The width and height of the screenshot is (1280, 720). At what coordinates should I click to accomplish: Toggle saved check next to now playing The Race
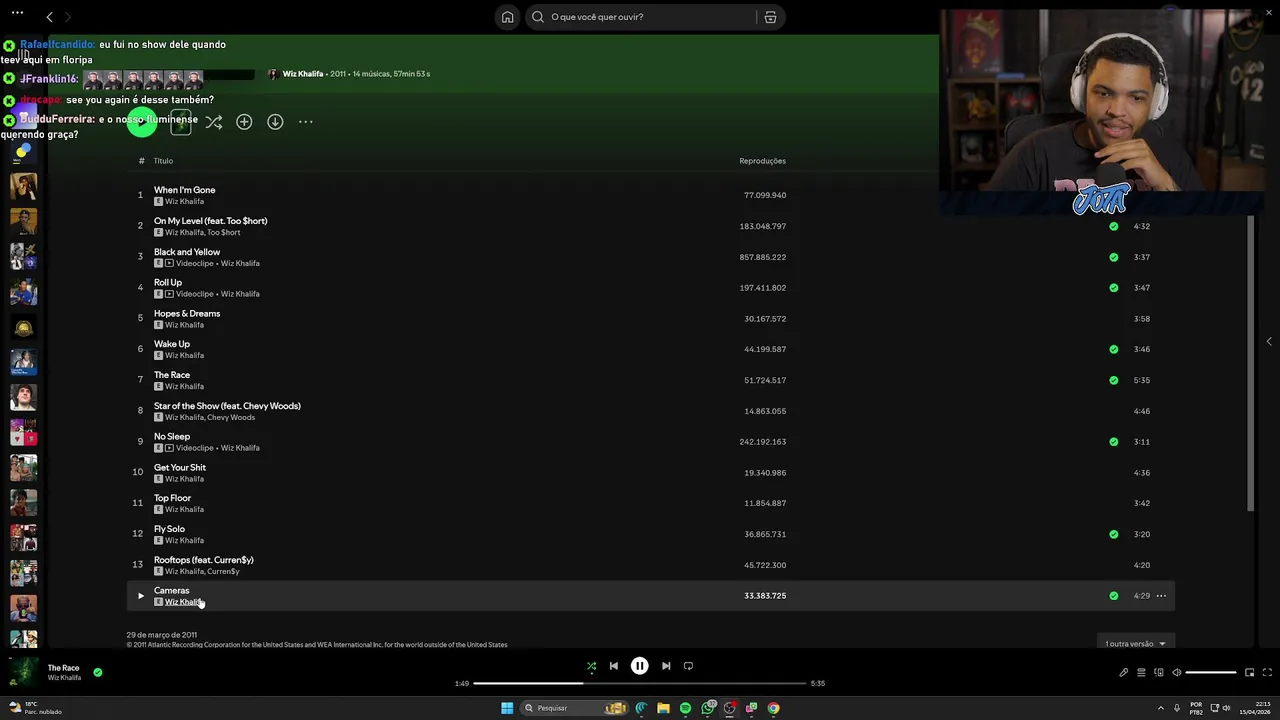point(97,672)
